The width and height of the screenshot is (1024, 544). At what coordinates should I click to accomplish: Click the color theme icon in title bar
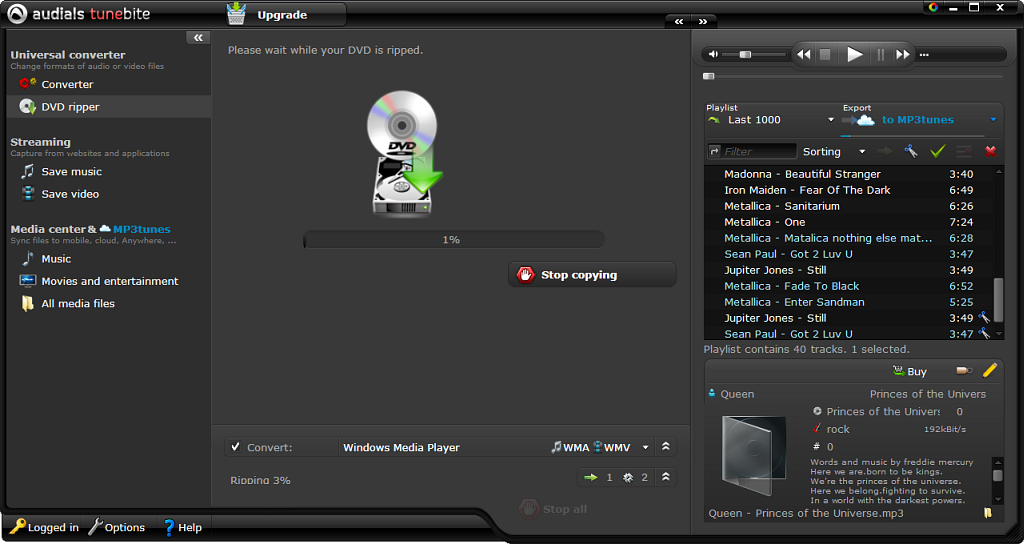pyautogui.click(x=933, y=7)
